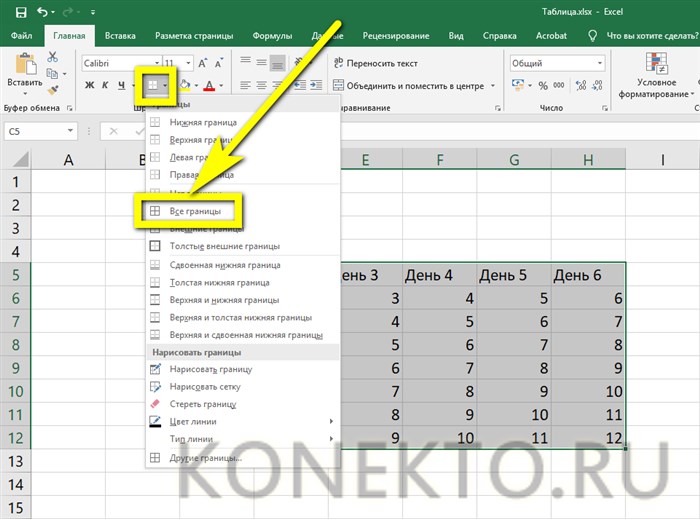Switch to the Вид tab

456,36
